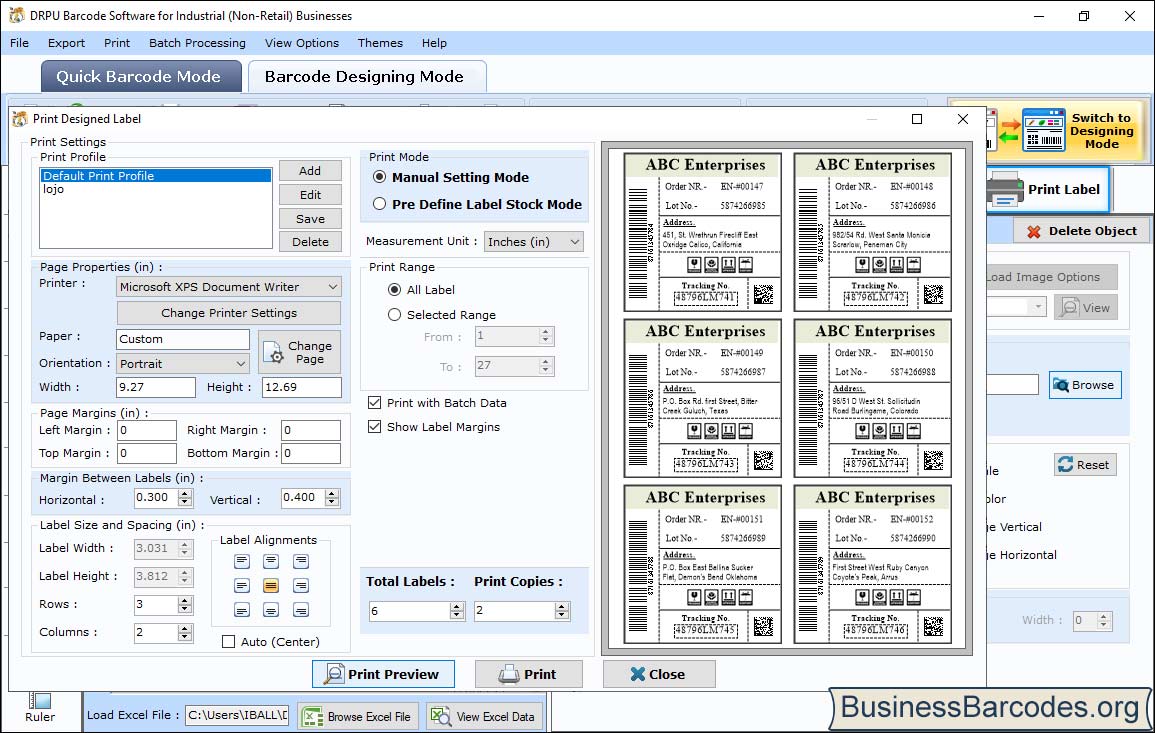The image size is (1155, 733).
Task: Select middle-left label alignment icon
Action: (x=242, y=586)
